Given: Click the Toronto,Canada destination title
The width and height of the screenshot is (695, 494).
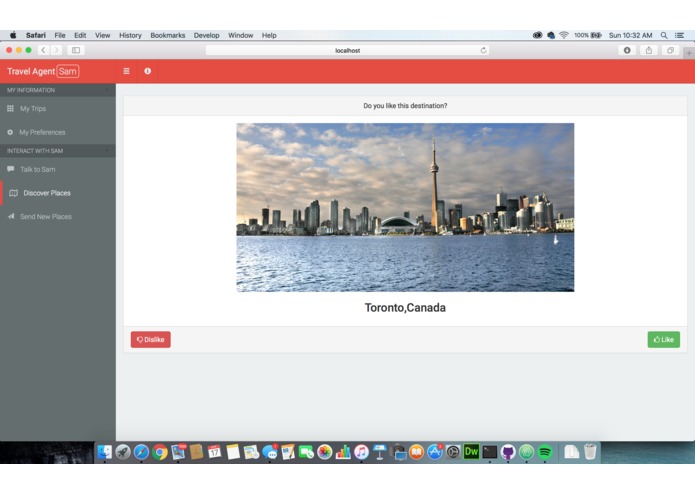Looking at the screenshot, I should (x=405, y=307).
